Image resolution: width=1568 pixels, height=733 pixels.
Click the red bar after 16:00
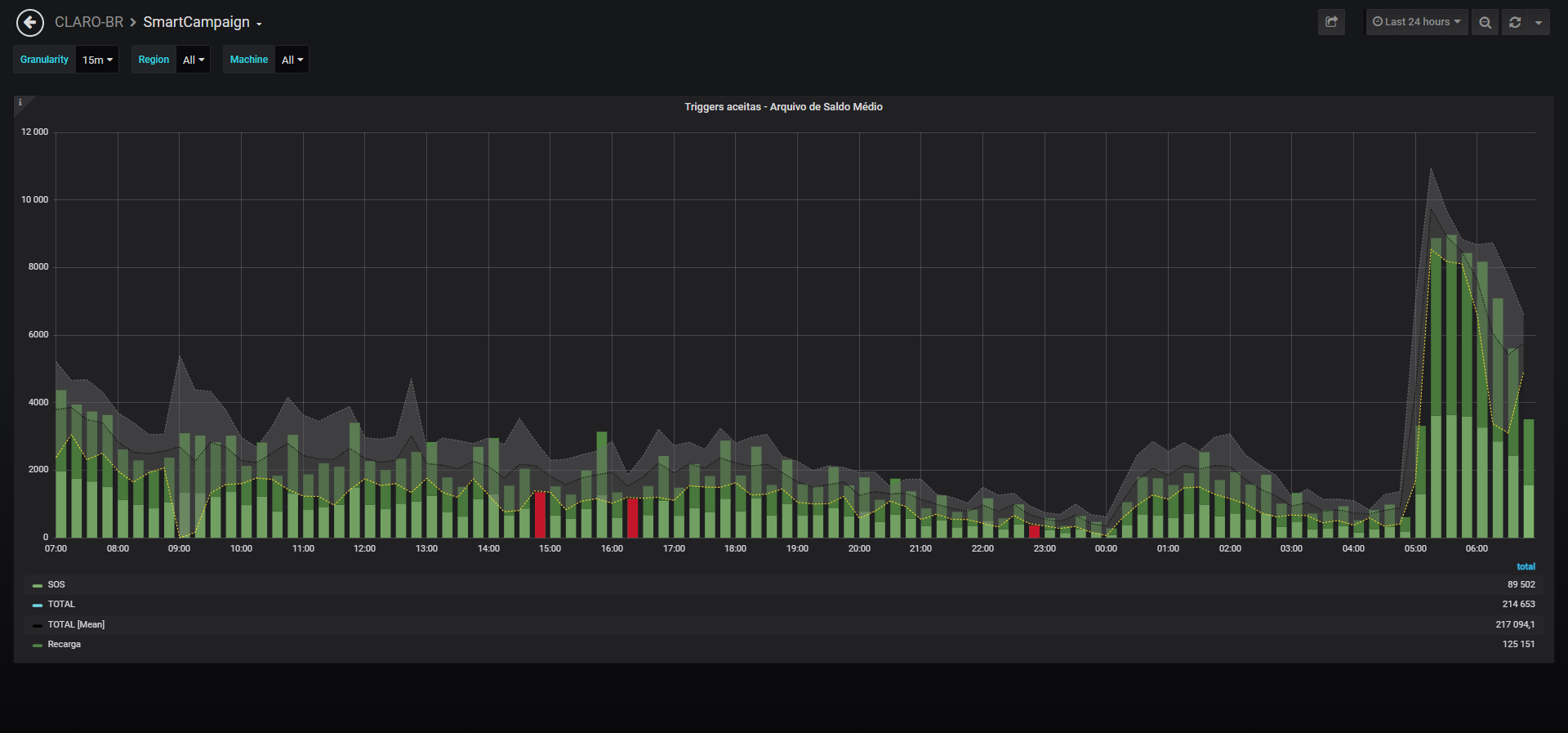click(633, 517)
